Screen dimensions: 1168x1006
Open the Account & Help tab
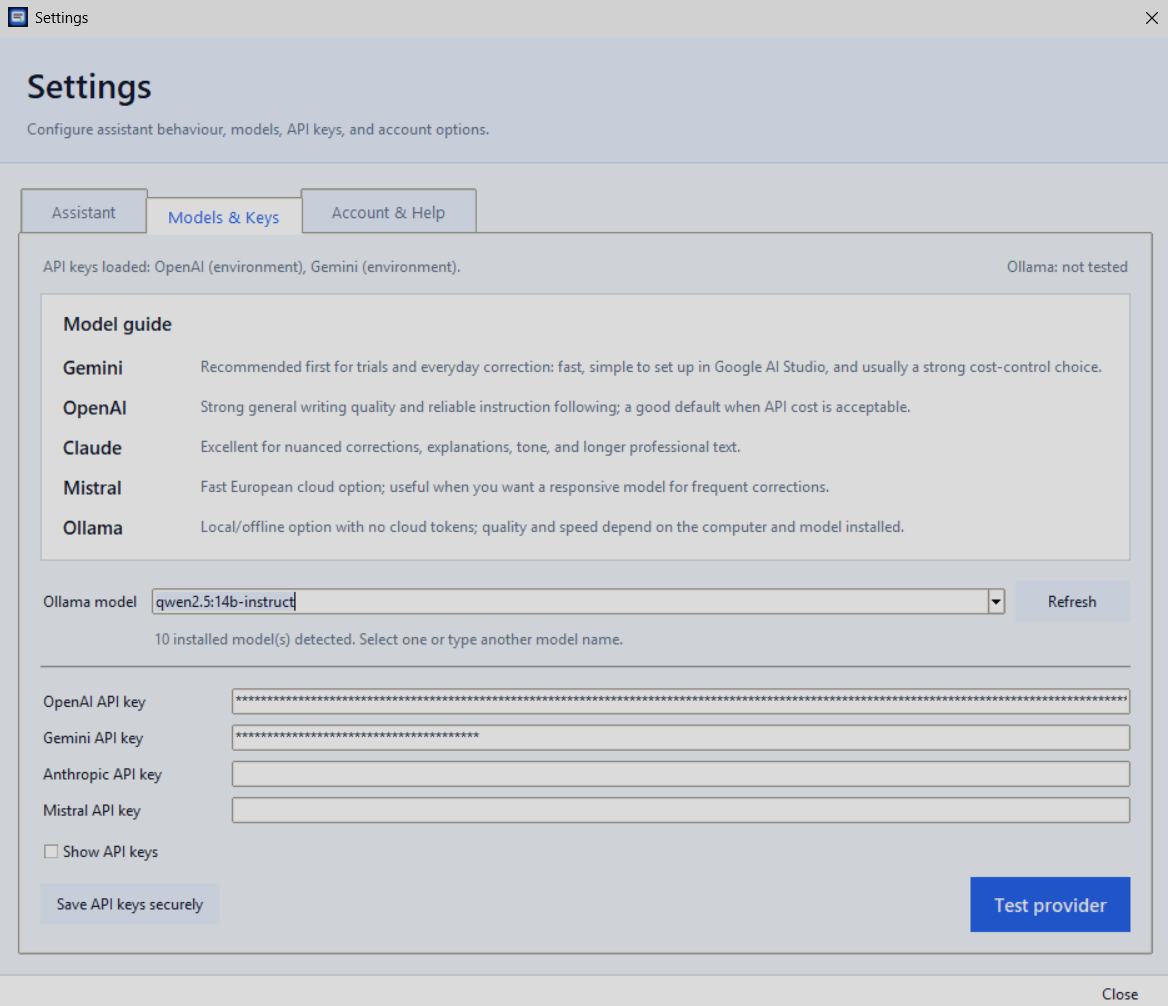388,212
